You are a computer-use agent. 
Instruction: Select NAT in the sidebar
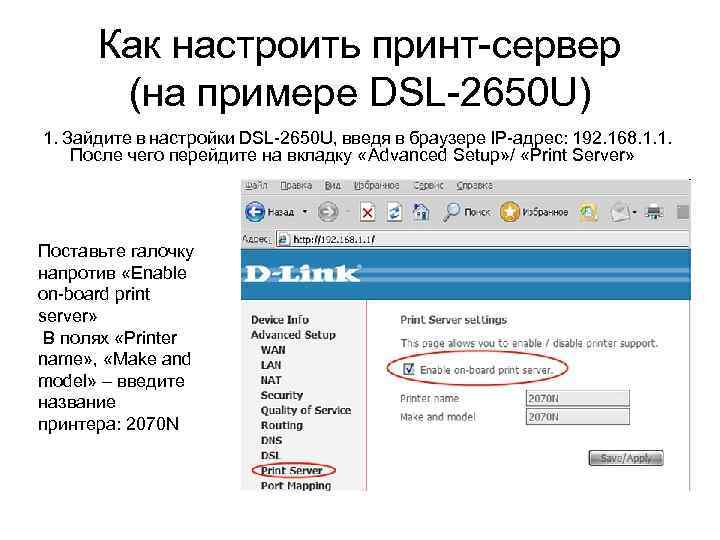pos(271,380)
